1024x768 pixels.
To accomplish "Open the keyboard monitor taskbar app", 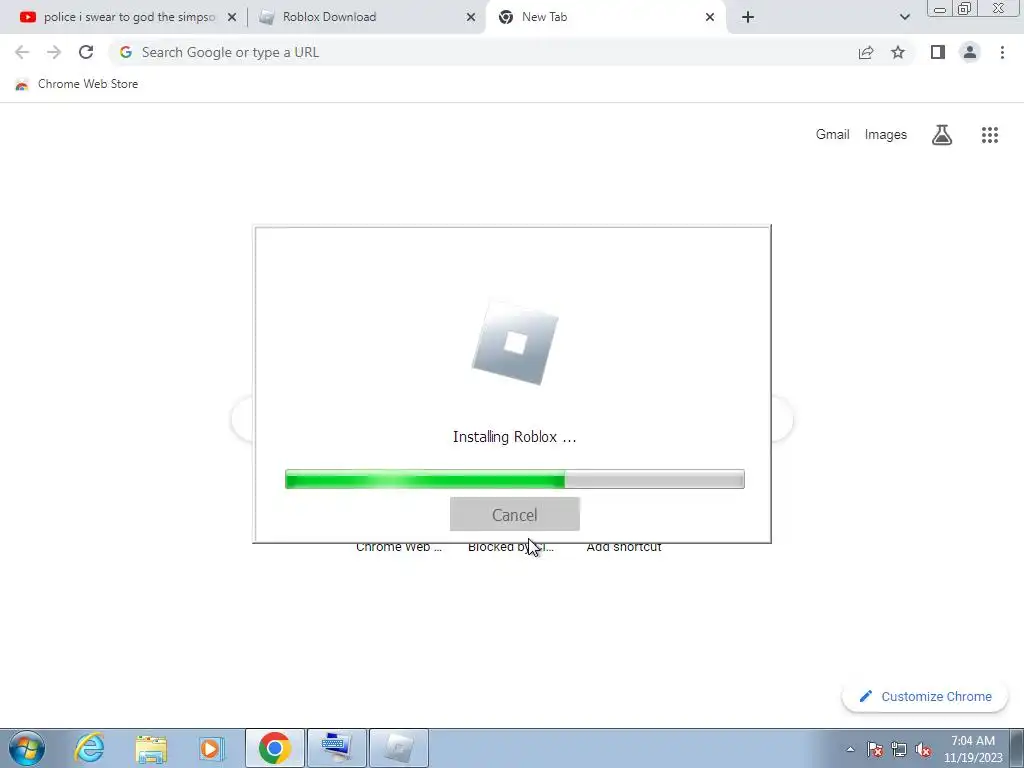I will 336,748.
